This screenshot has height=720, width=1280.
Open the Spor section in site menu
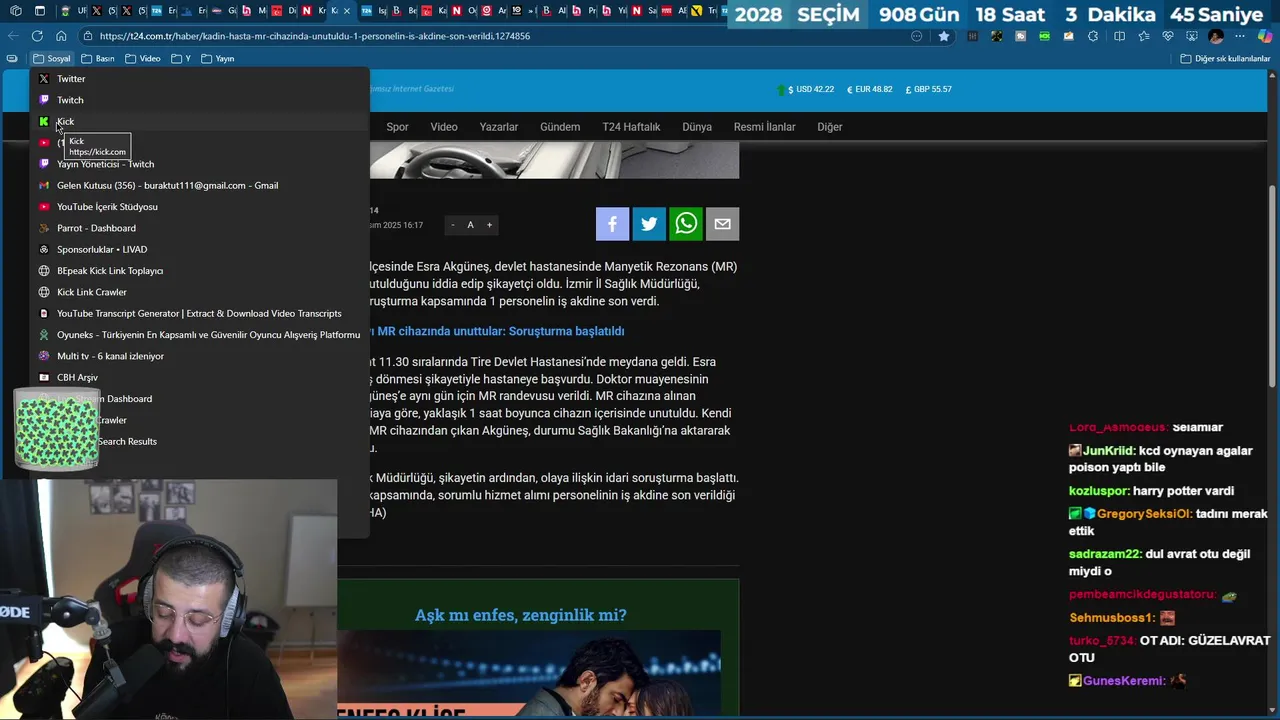pos(397,127)
